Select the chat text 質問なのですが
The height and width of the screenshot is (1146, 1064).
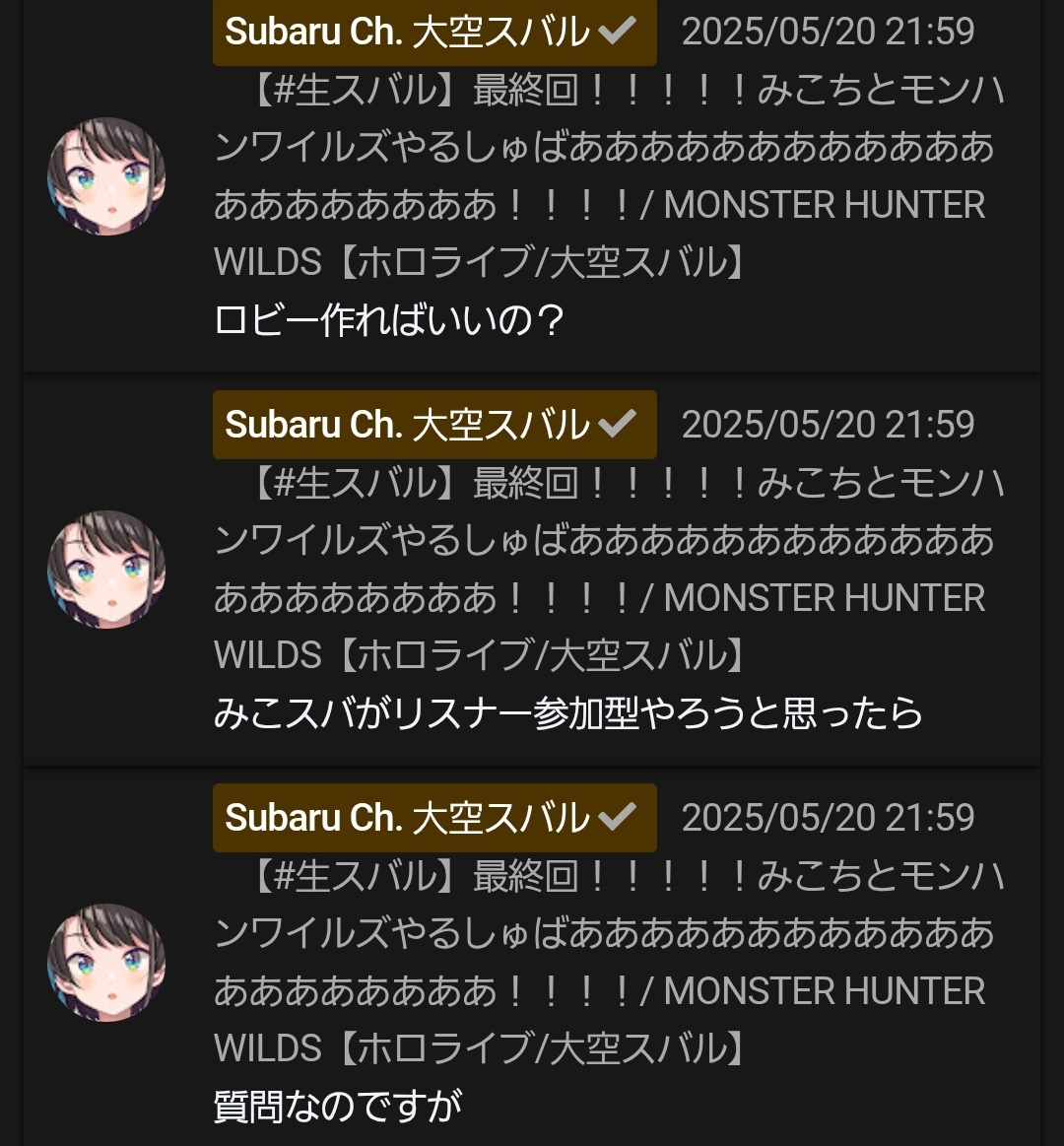point(338,1107)
